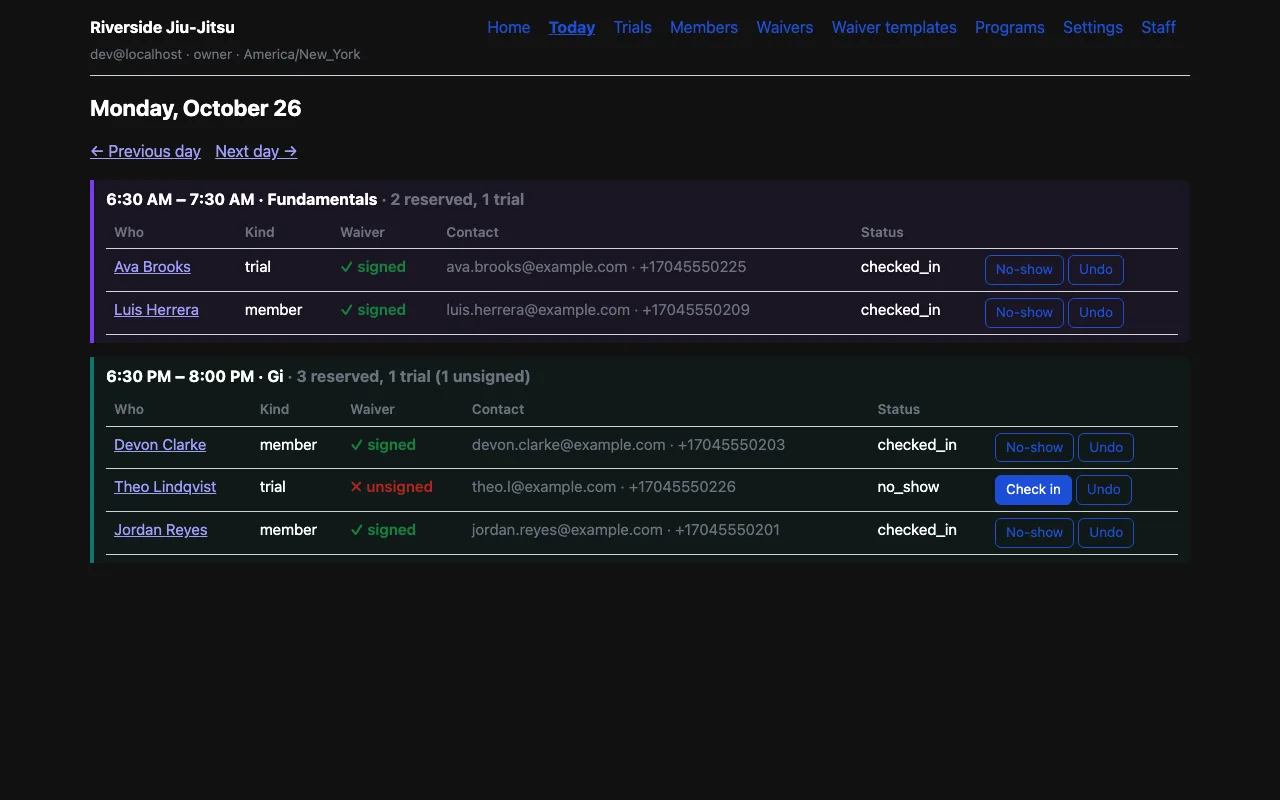Click the no_show status text
The height and width of the screenshot is (800, 1280).
[908, 487]
